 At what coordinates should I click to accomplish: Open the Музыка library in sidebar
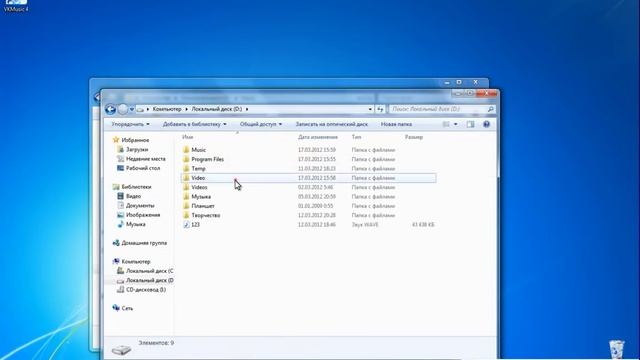tap(136, 224)
